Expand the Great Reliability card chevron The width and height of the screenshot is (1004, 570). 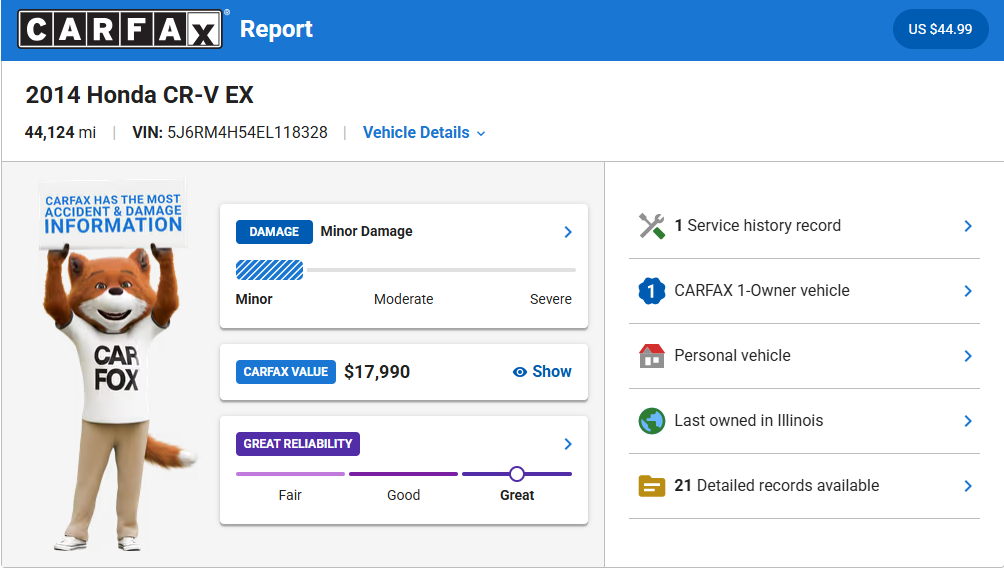click(568, 444)
